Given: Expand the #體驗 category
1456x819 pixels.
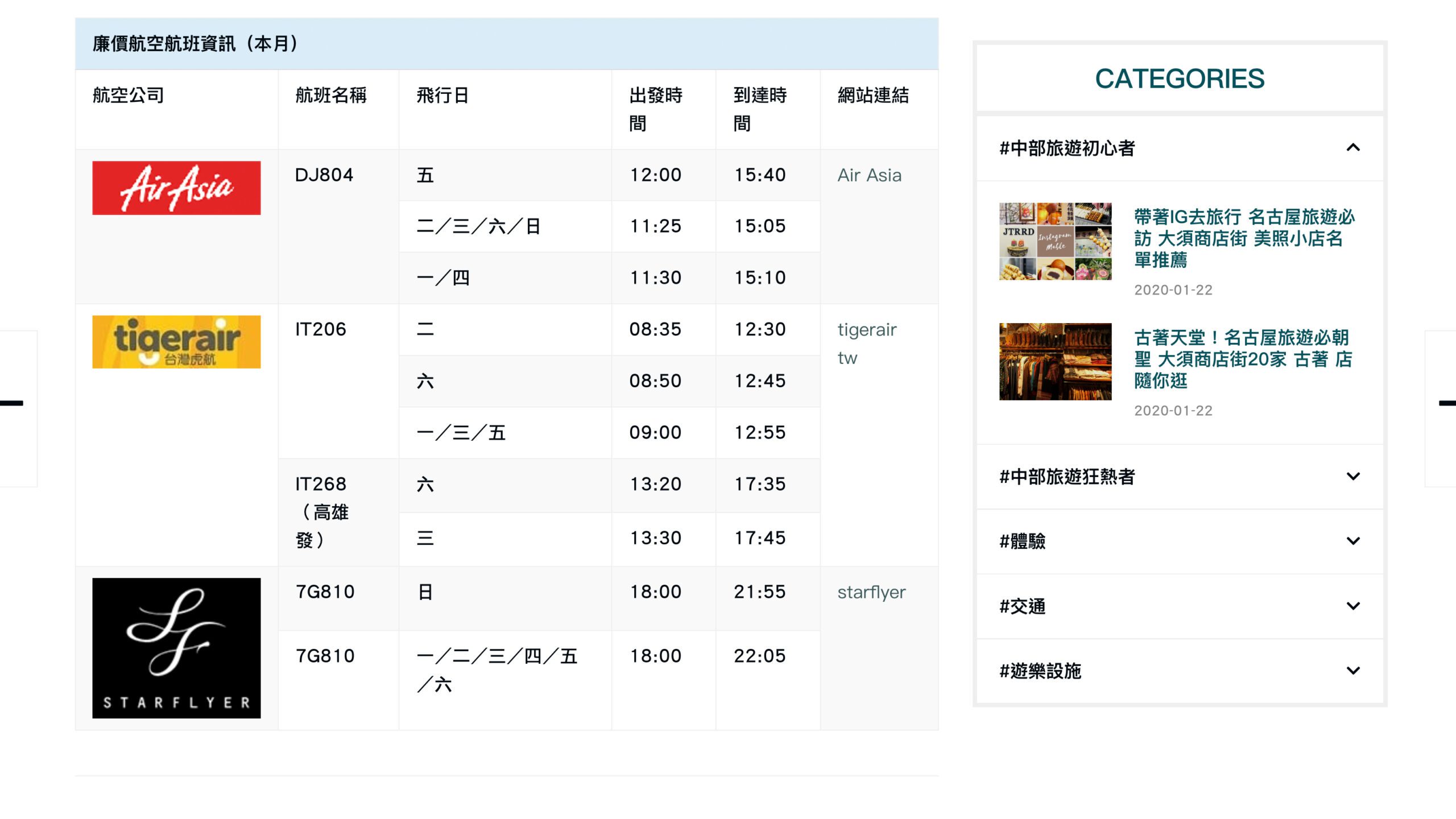Looking at the screenshot, I should 1180,541.
